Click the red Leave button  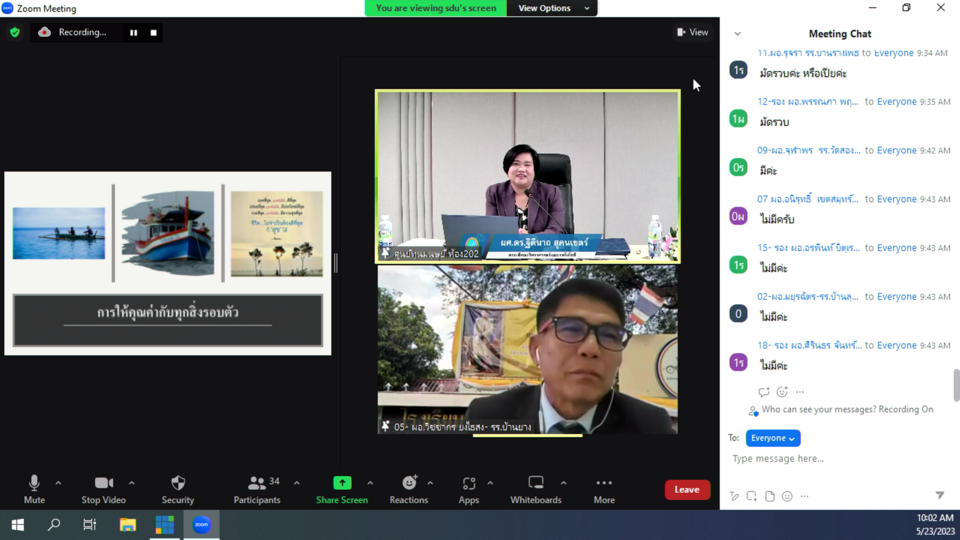click(x=687, y=489)
